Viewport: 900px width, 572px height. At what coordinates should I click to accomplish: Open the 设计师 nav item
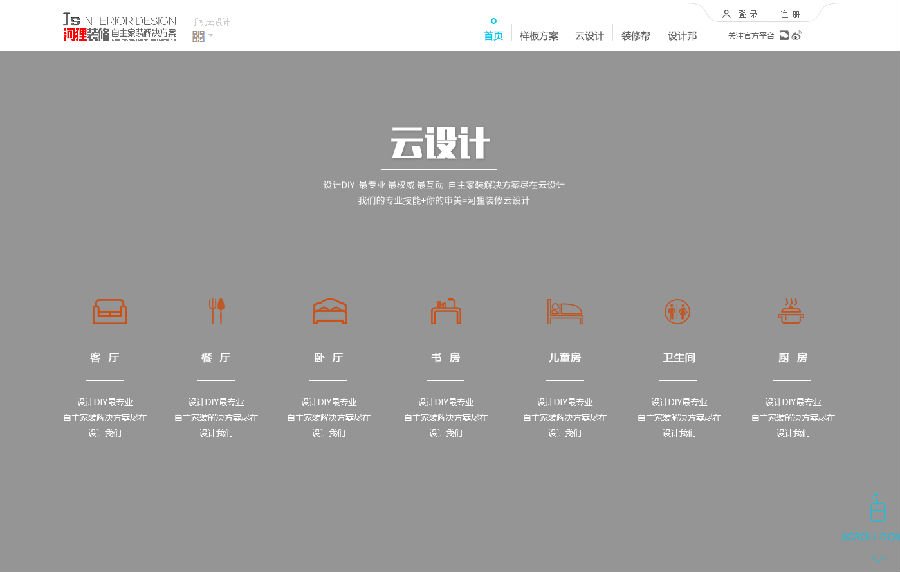coord(682,36)
